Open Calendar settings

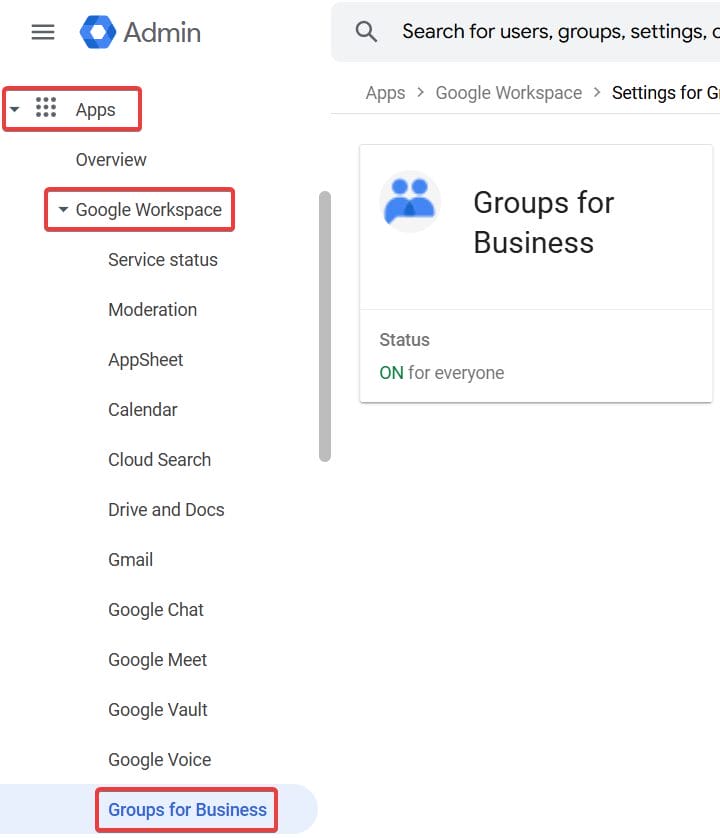143,410
